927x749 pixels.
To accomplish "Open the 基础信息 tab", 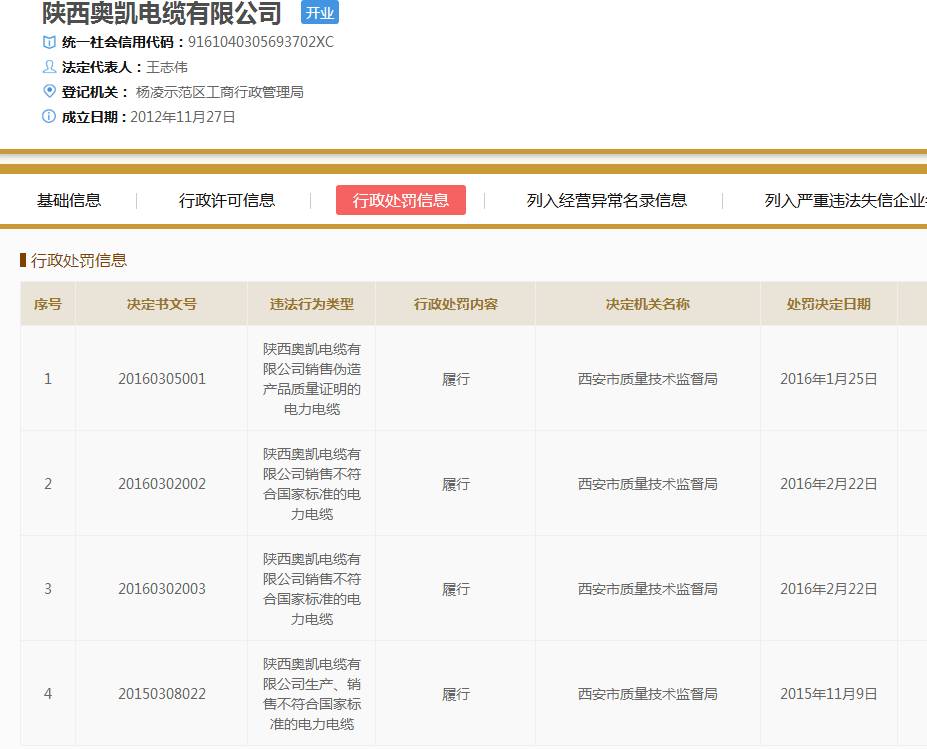I will coord(69,200).
